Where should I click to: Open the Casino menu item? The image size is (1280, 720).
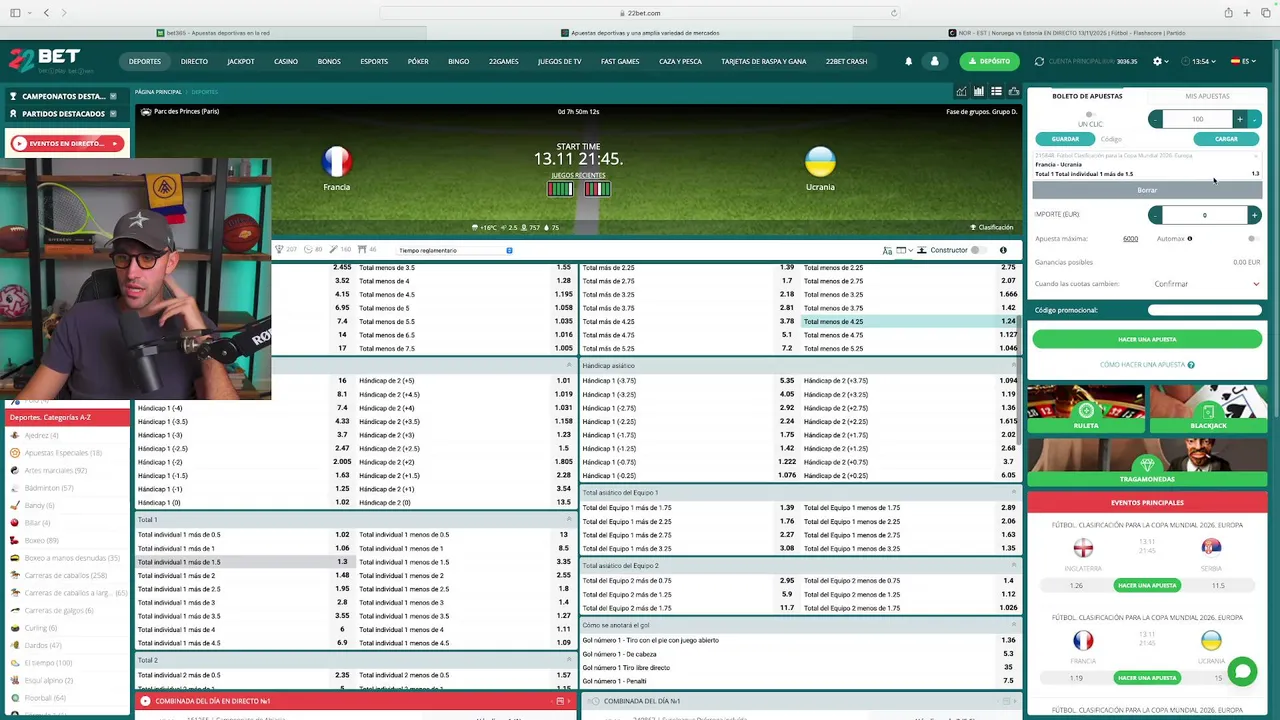(x=286, y=61)
